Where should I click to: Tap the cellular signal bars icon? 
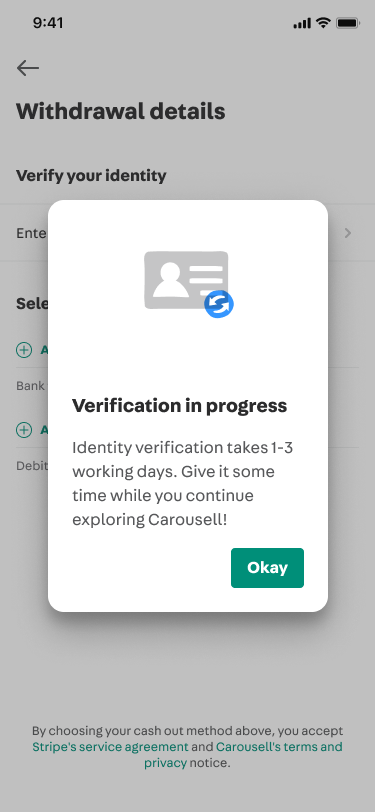pyautogui.click(x=301, y=23)
